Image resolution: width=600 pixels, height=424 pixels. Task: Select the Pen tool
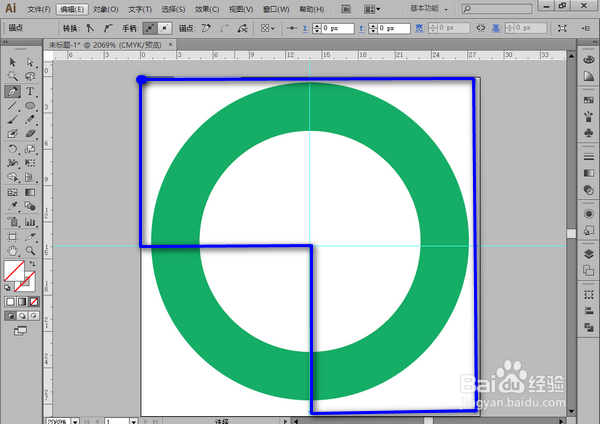pyautogui.click(x=12, y=91)
